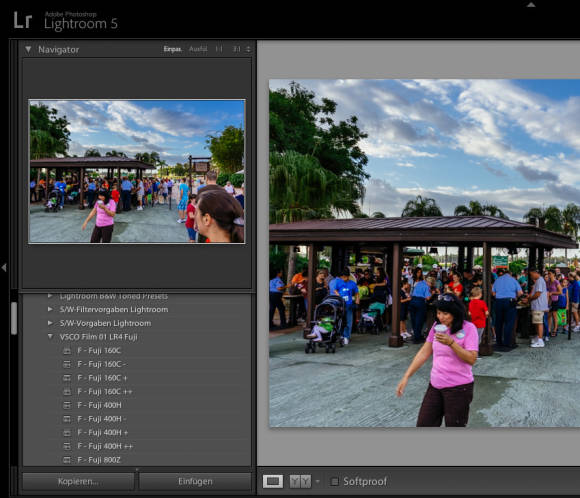Switch to Before/After YY view
The width and height of the screenshot is (580, 498).
point(300,481)
